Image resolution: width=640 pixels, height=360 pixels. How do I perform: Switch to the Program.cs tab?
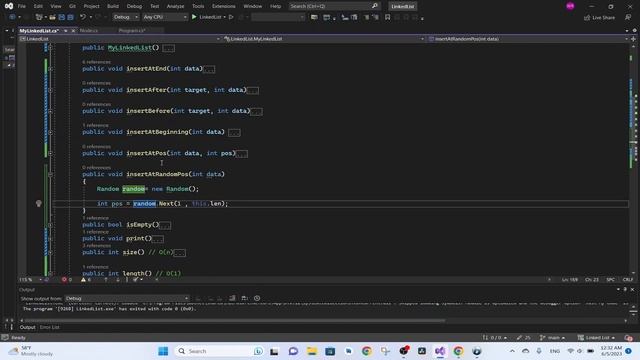132,31
